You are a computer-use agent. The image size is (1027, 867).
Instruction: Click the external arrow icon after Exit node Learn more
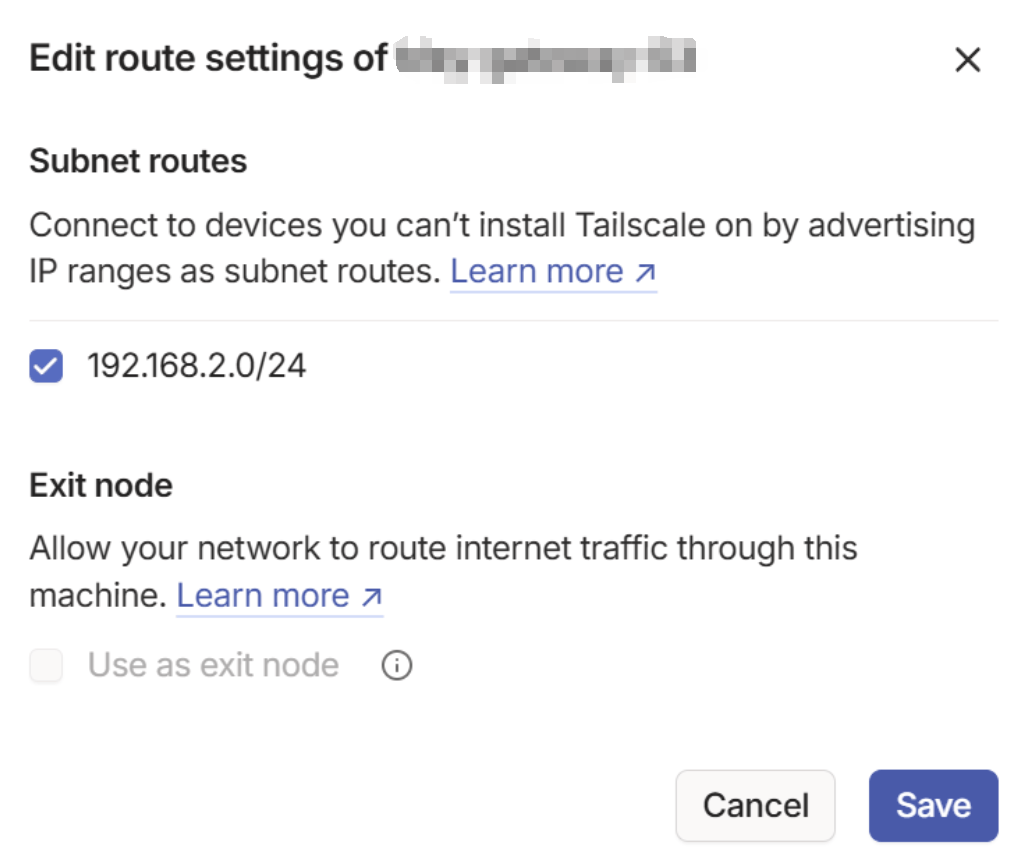tap(371, 596)
